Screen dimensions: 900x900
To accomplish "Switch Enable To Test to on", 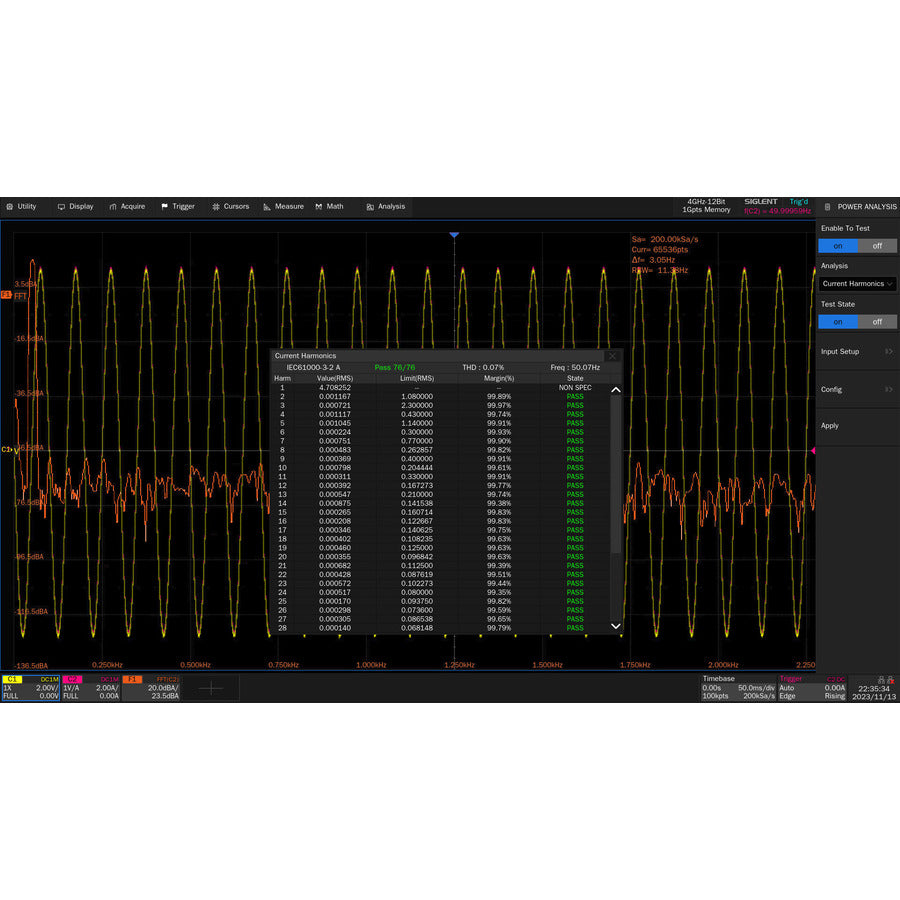I will [839, 246].
